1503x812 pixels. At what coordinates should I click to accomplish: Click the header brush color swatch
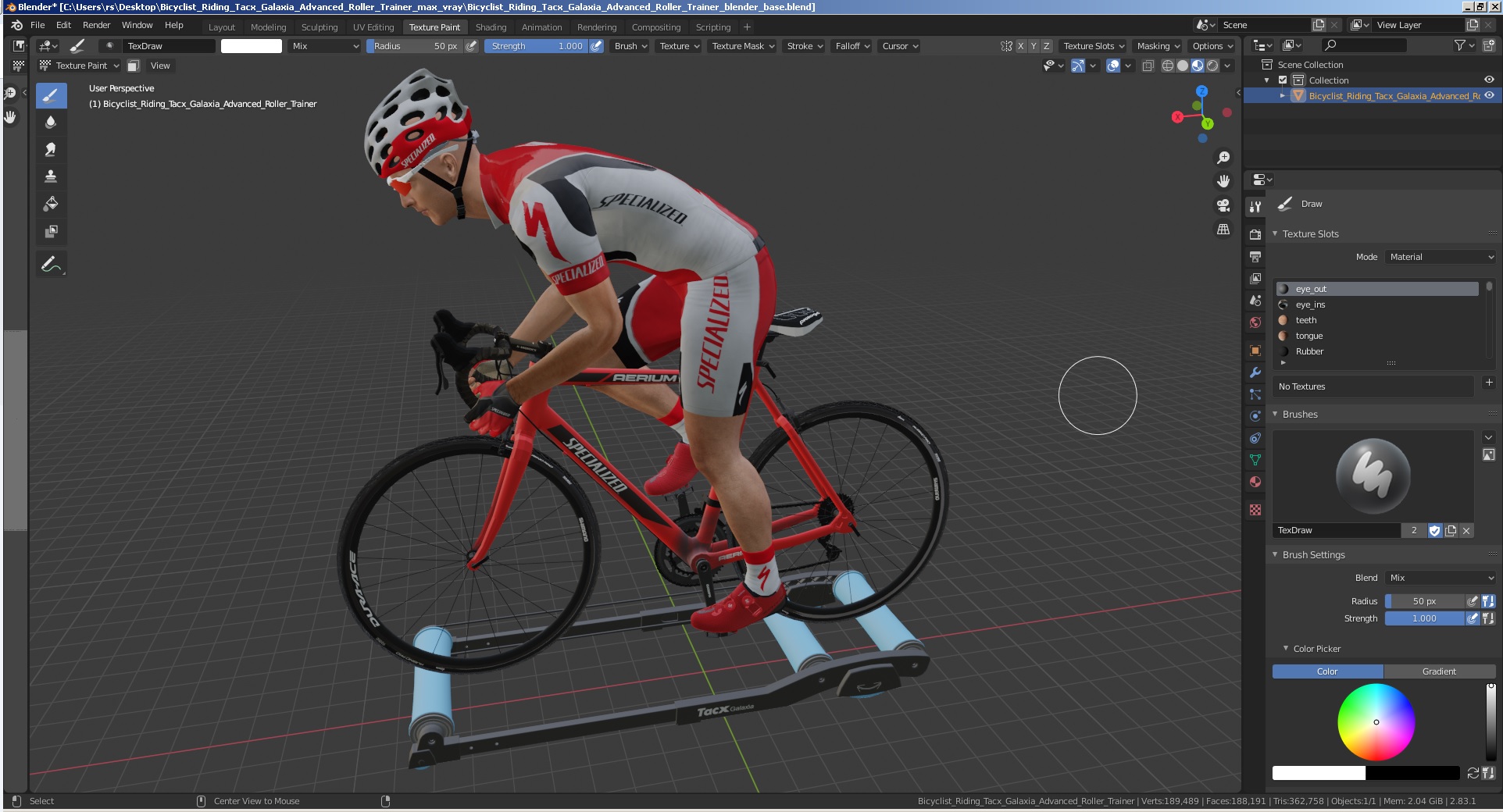[252, 46]
